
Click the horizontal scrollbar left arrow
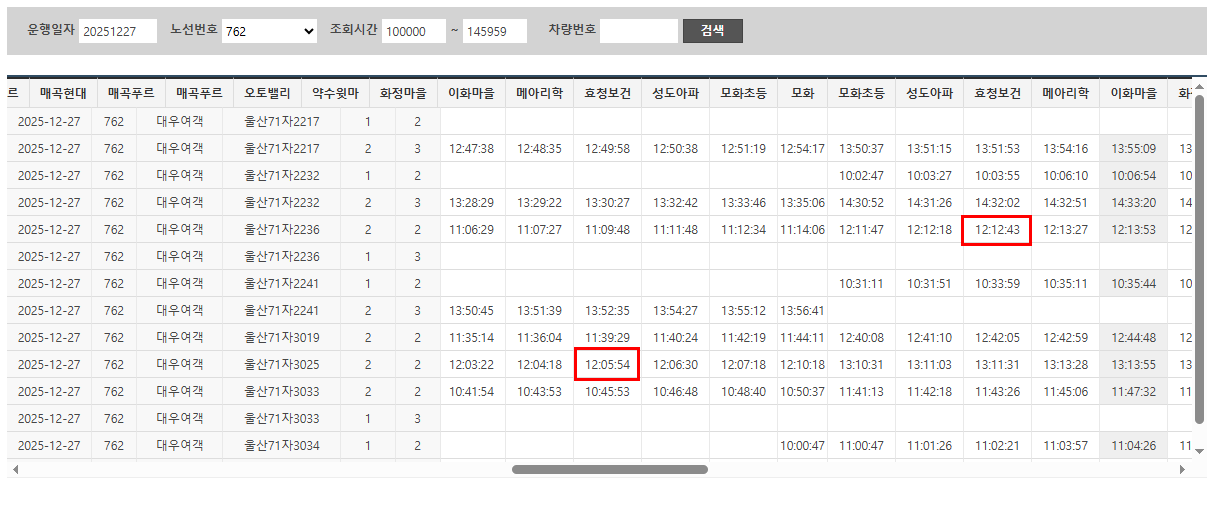[14, 469]
